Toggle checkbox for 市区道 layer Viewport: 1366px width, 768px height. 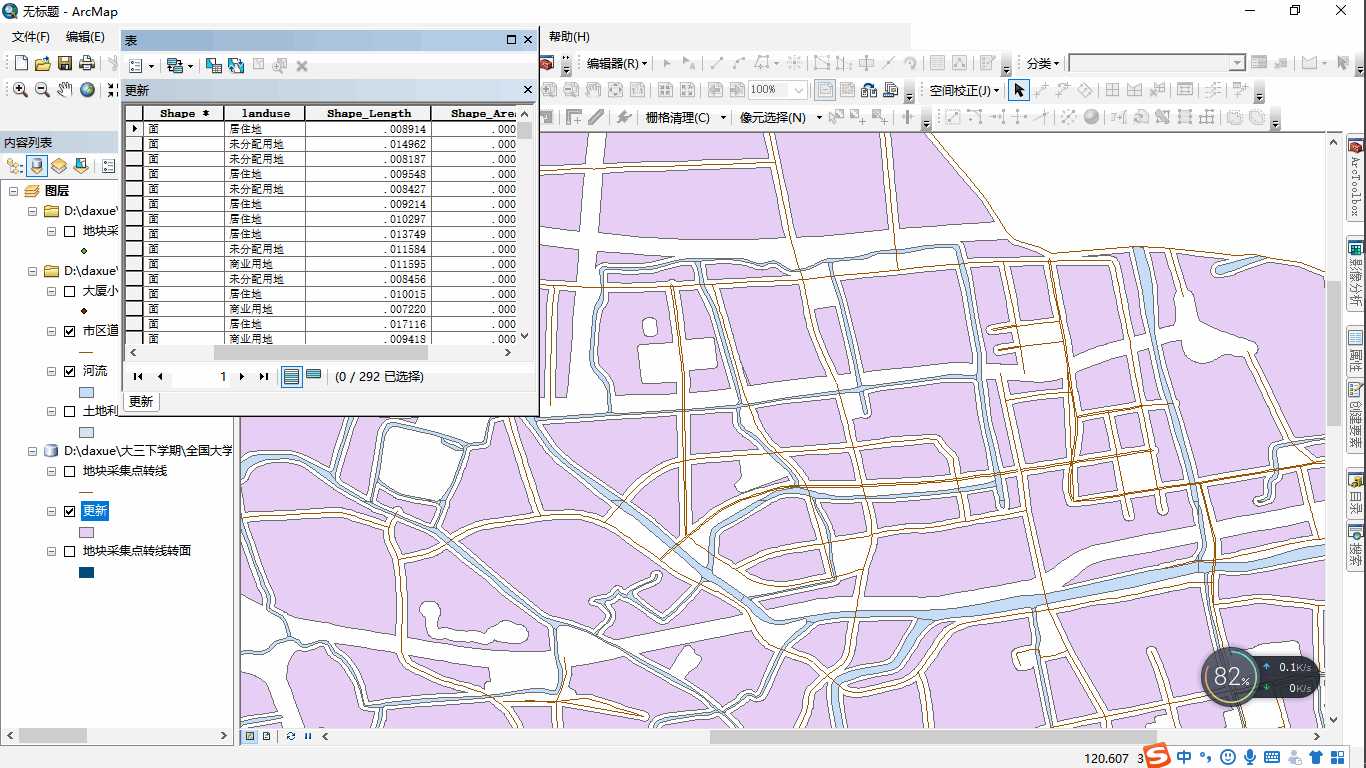(69, 331)
